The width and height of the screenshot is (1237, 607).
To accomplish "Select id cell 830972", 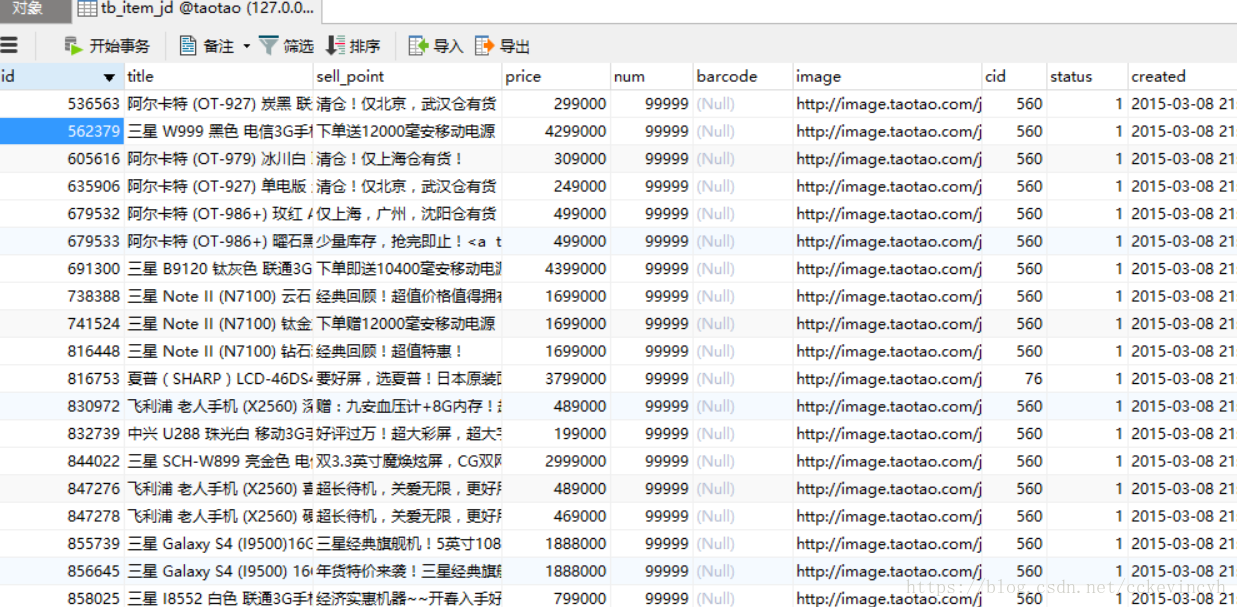I will pyautogui.click(x=62, y=406).
